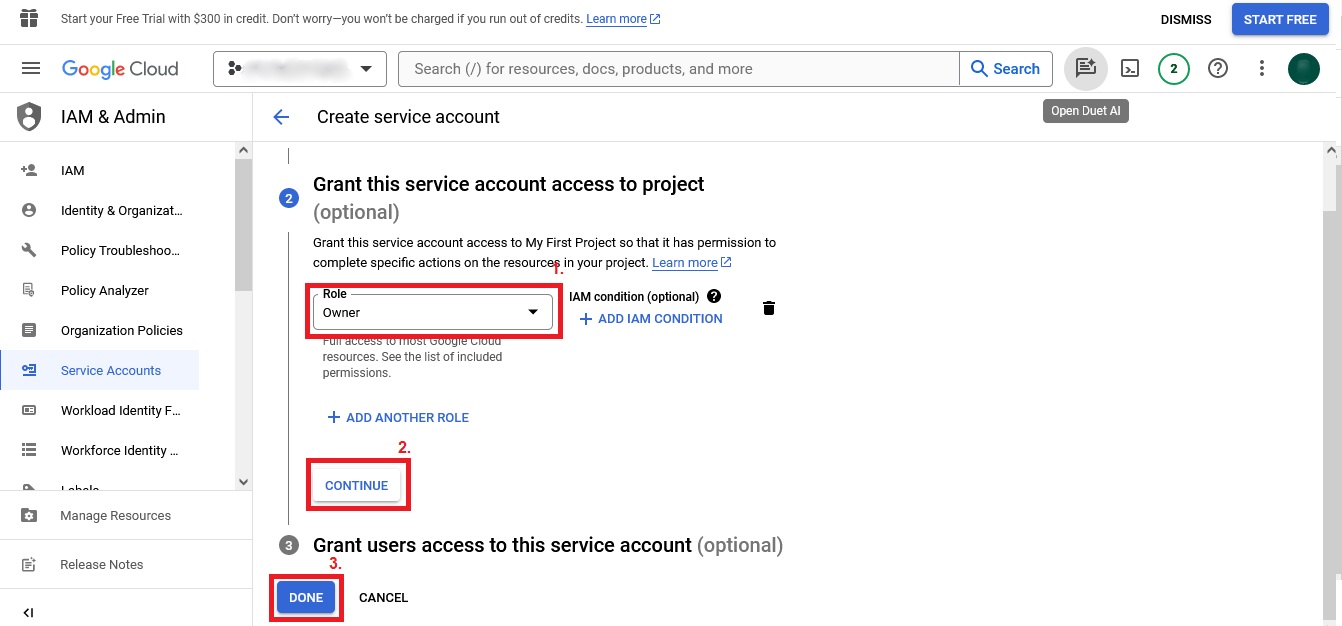Open the help question mark icon
1342x626 pixels.
click(x=1217, y=68)
